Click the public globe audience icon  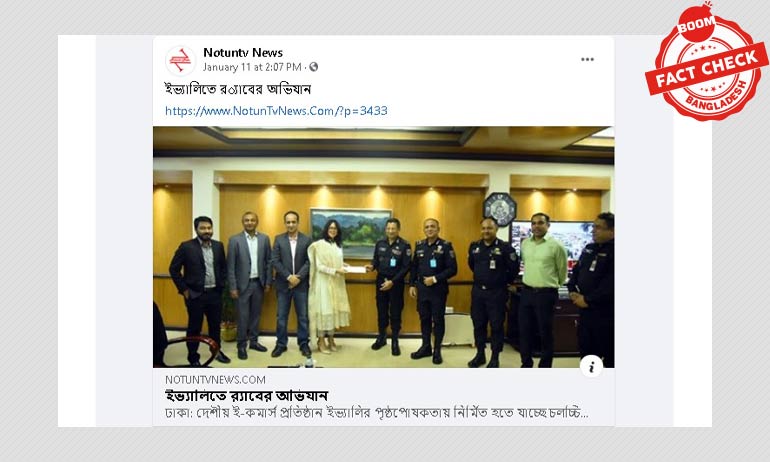313,67
